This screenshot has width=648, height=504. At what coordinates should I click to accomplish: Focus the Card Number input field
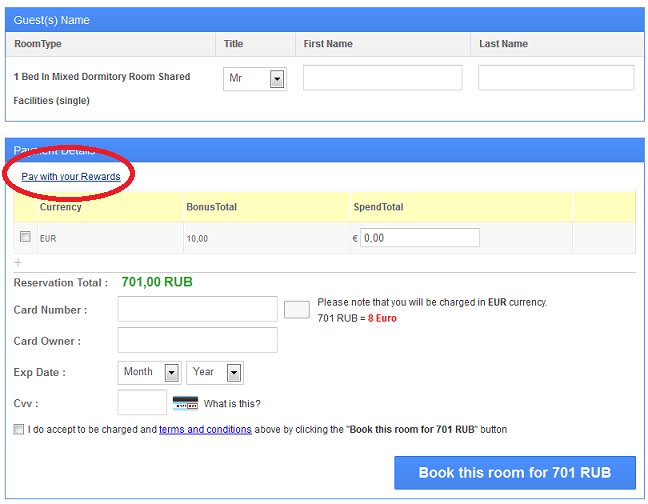[x=197, y=309]
